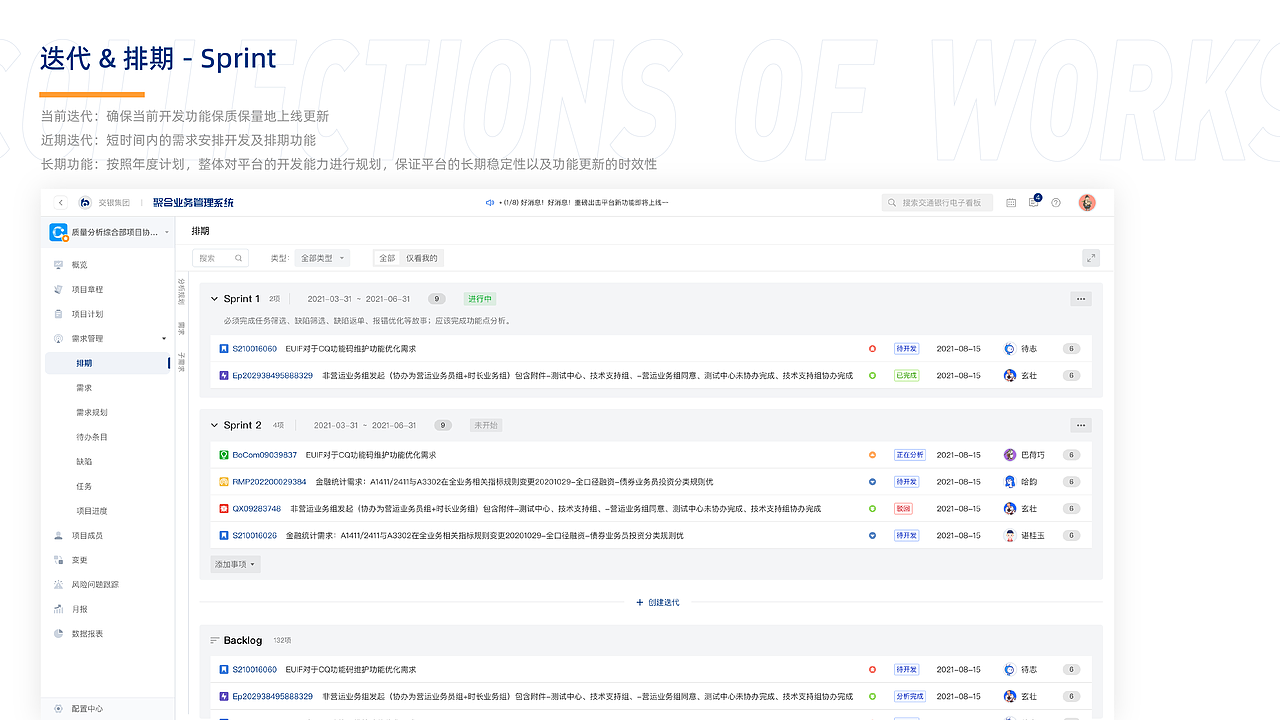Open item link QX09283748

pyautogui.click(x=257, y=509)
